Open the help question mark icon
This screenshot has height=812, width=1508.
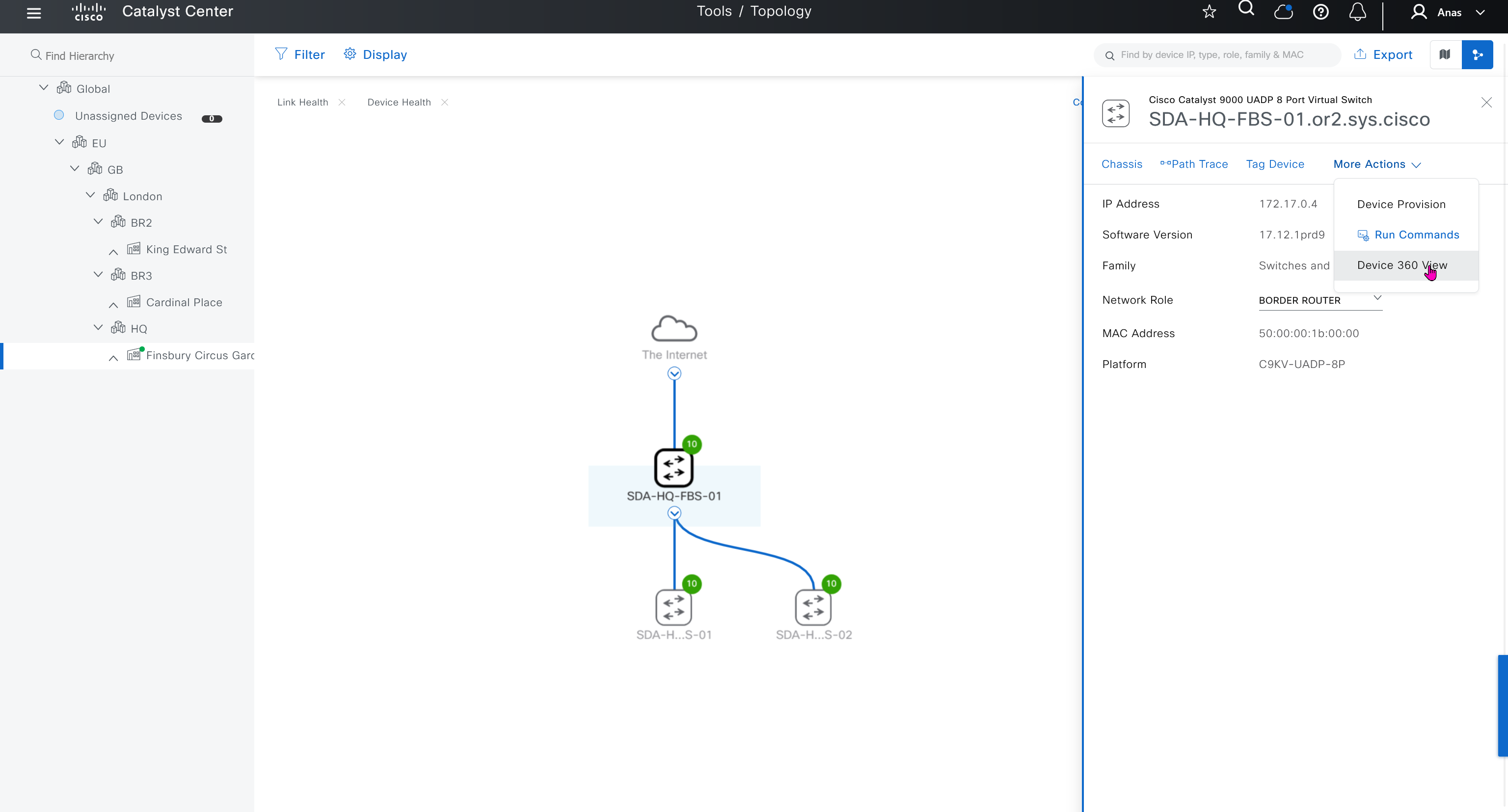(x=1320, y=12)
